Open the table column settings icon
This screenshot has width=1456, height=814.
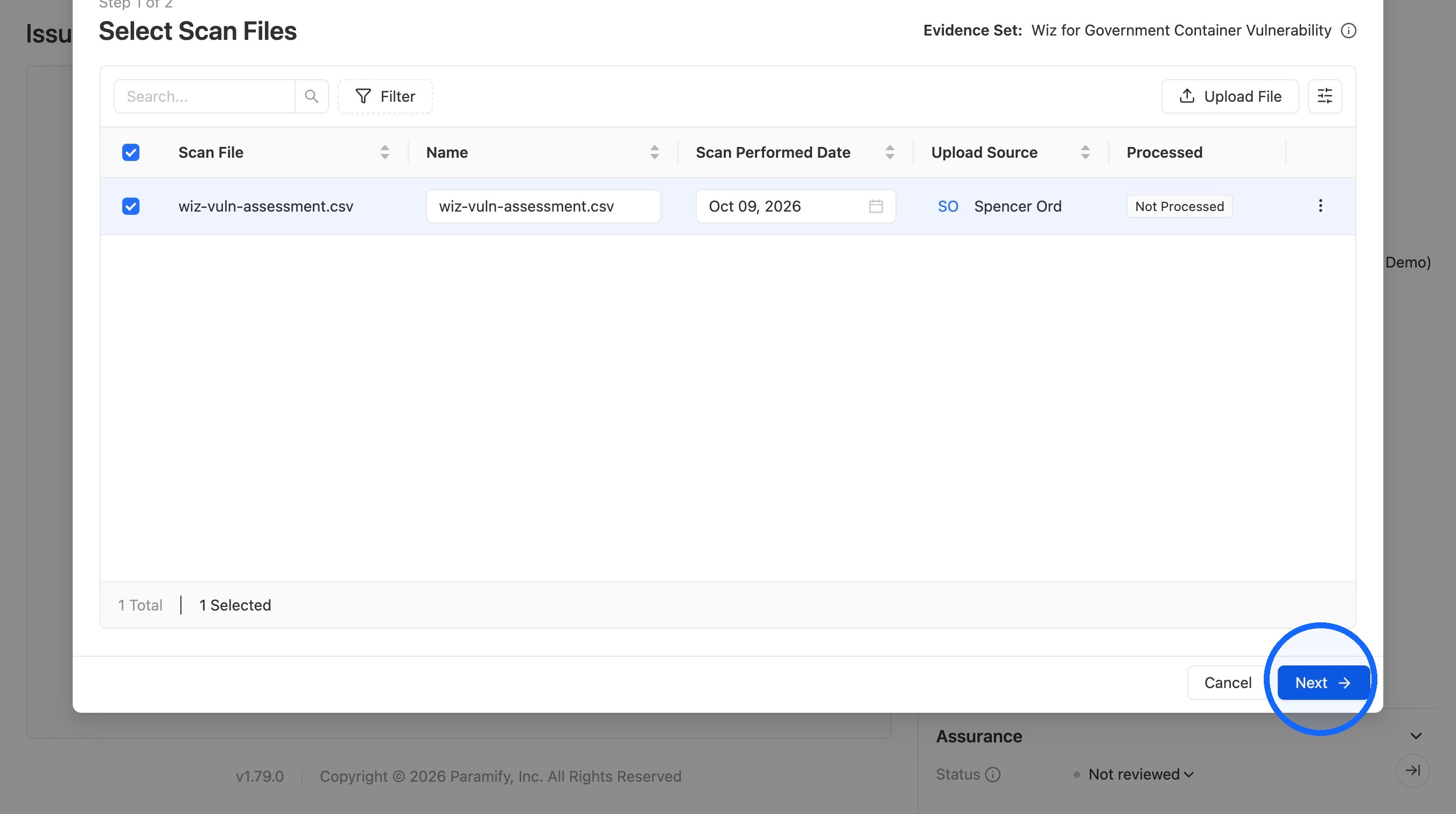point(1325,96)
